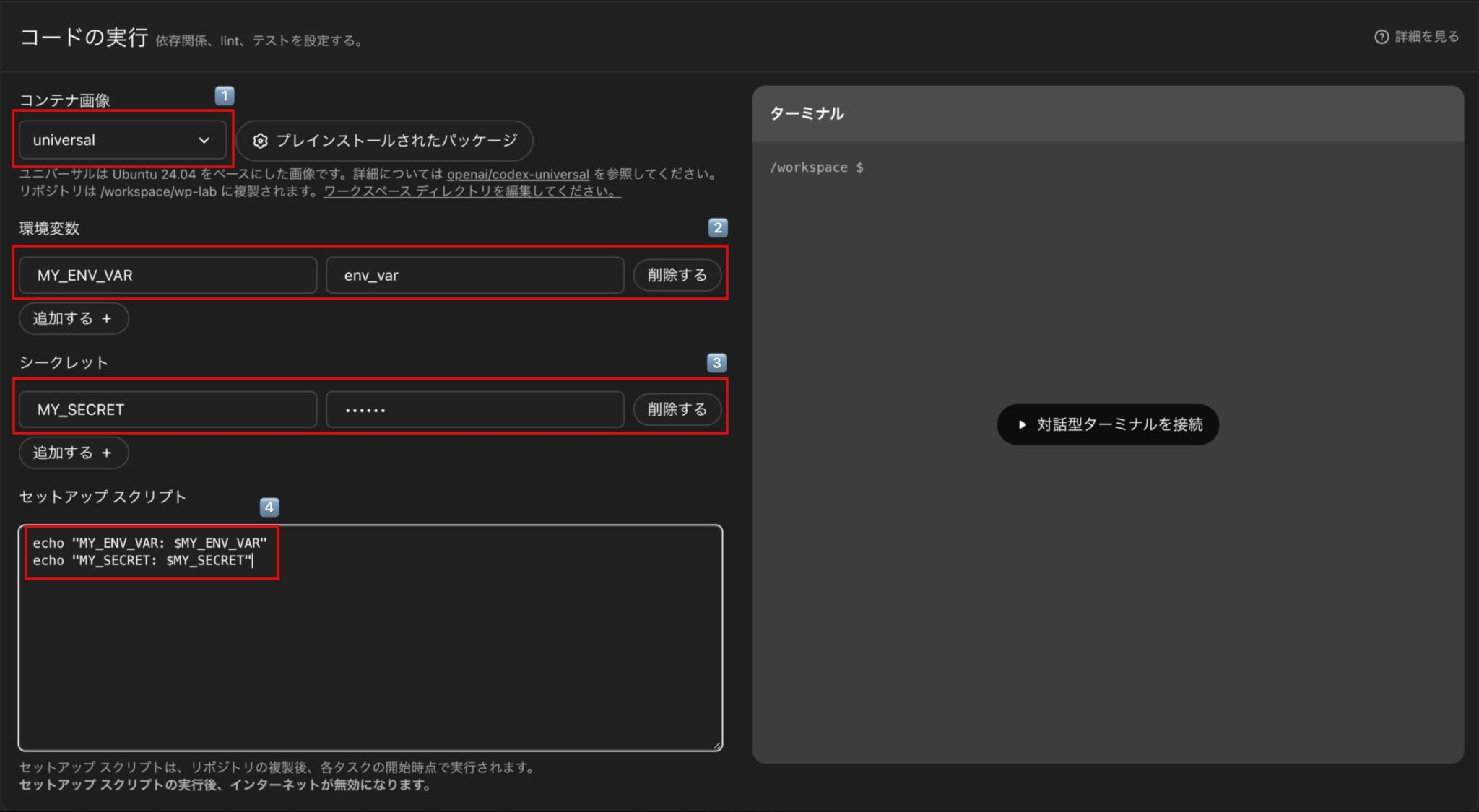Click the dropdown chevron next to universal
The width and height of the screenshot is (1479, 812).
tap(204, 140)
